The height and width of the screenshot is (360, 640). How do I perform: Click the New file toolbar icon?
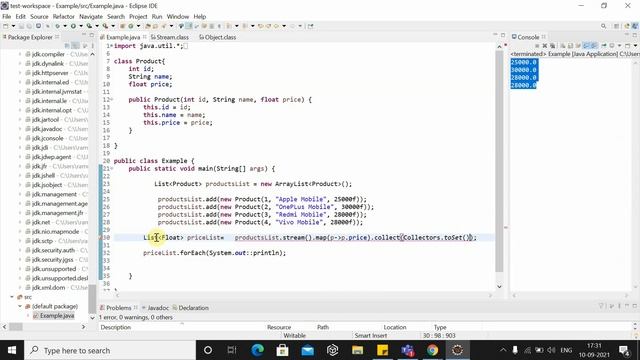pyautogui.click(x=5, y=26)
